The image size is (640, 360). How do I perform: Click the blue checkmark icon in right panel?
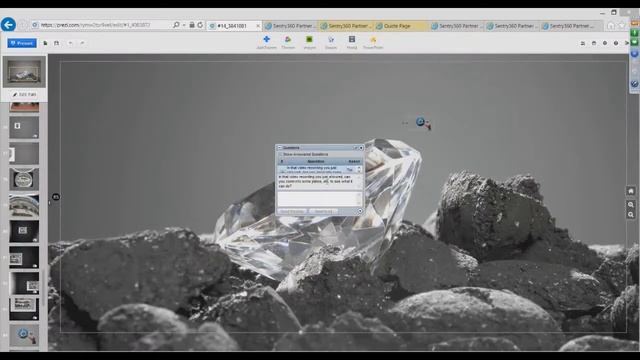(634, 84)
